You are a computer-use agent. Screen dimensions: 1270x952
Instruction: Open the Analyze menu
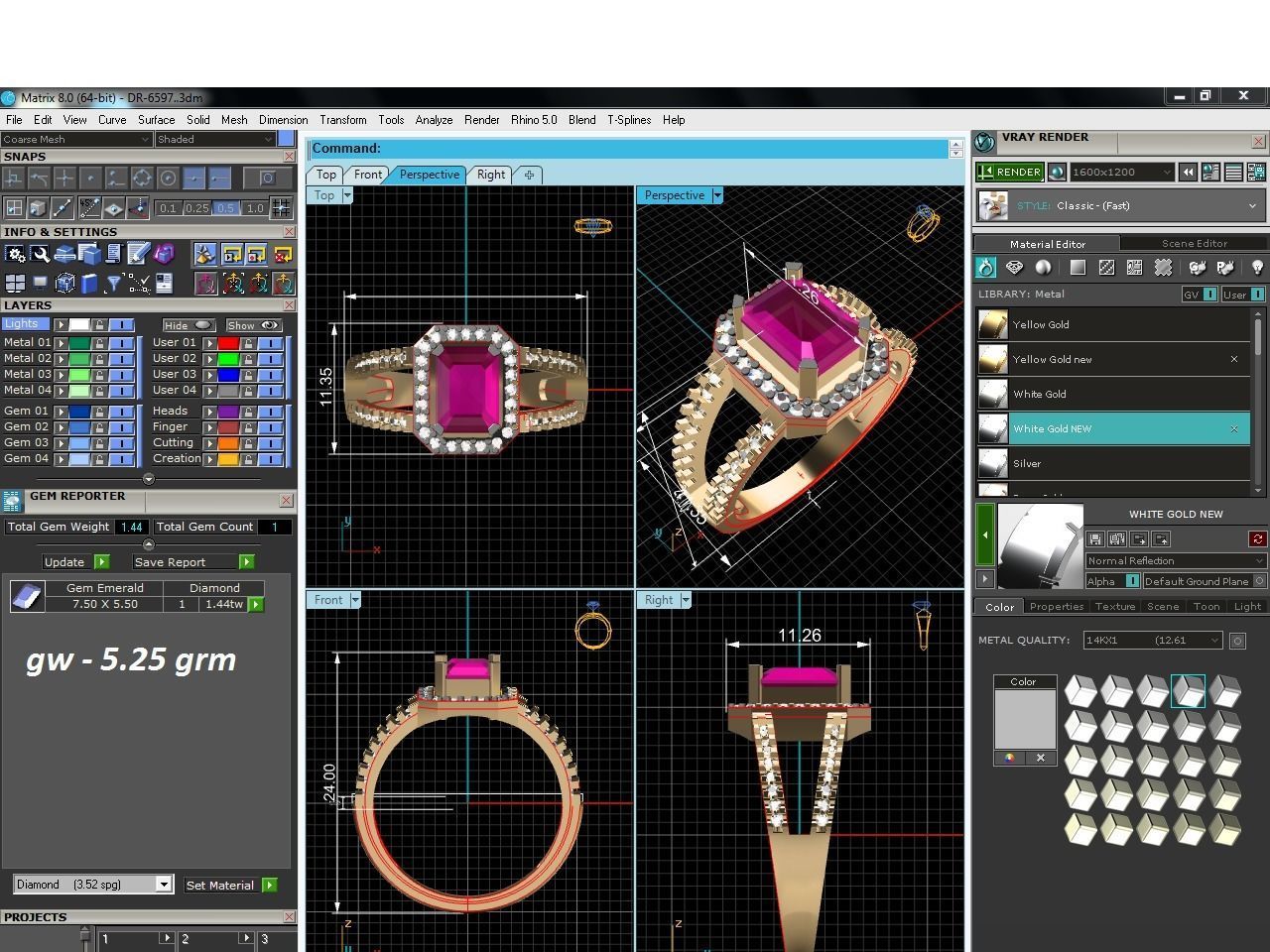(434, 120)
